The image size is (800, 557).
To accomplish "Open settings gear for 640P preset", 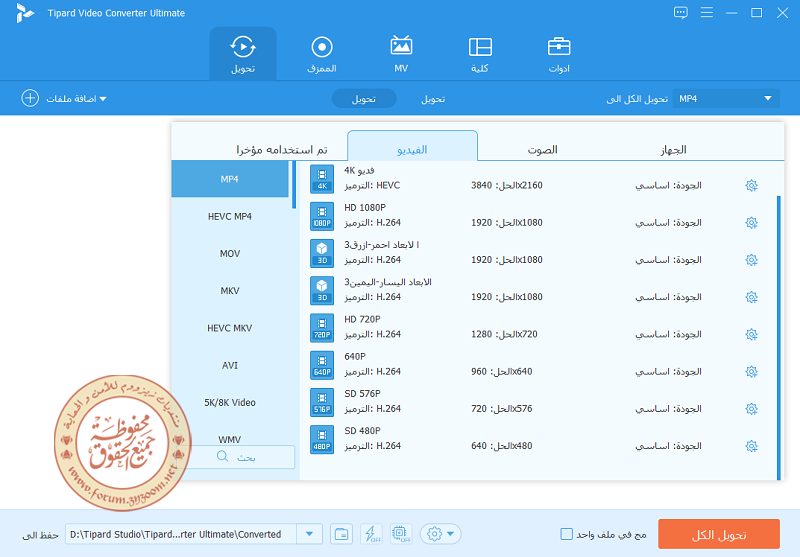I will coord(752,372).
